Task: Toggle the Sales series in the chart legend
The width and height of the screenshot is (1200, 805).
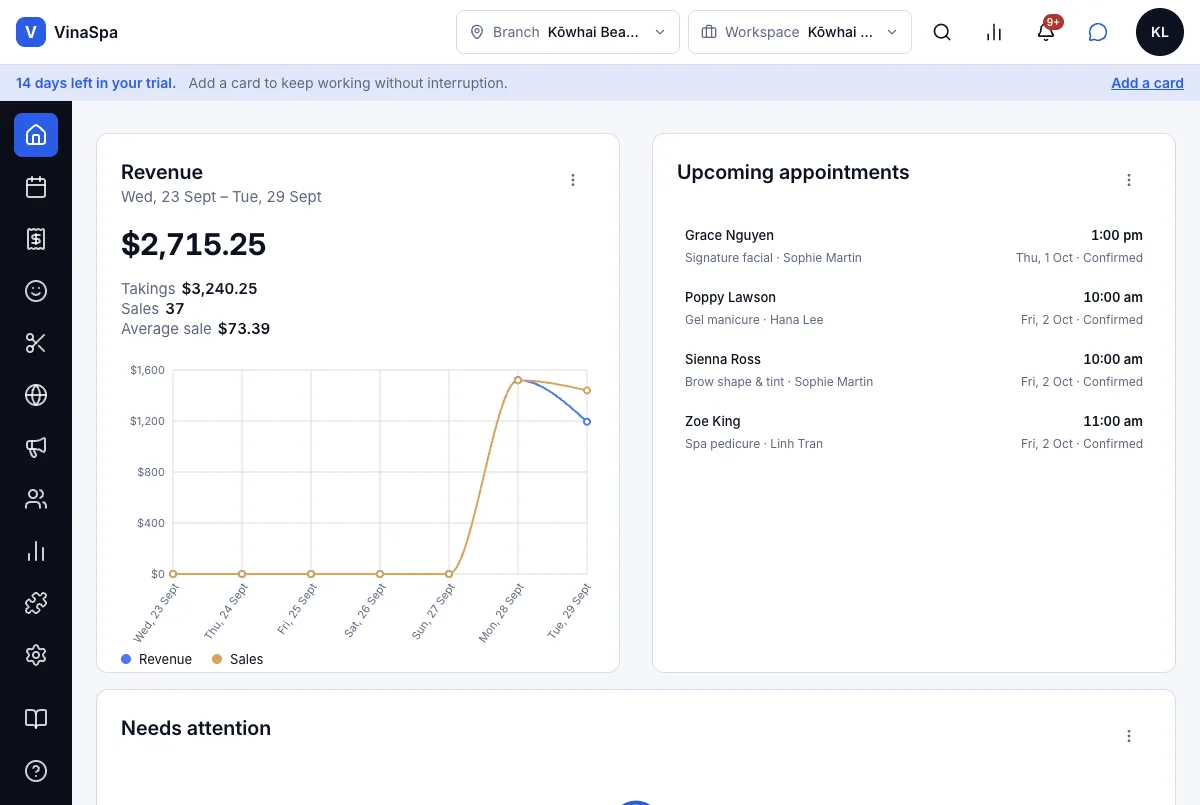Action: click(x=237, y=659)
